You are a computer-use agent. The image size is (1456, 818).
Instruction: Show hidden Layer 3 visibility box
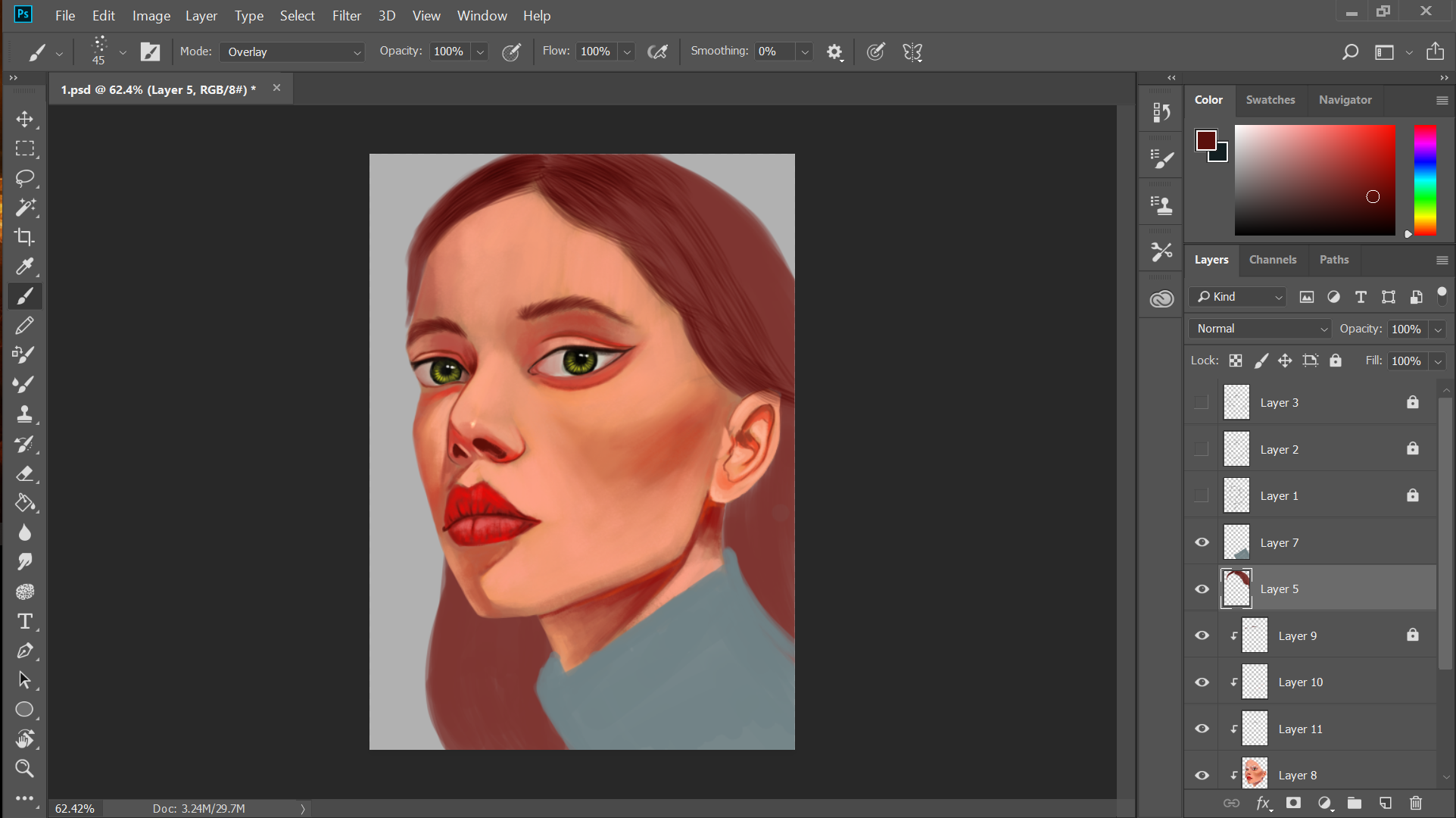[x=1202, y=402]
